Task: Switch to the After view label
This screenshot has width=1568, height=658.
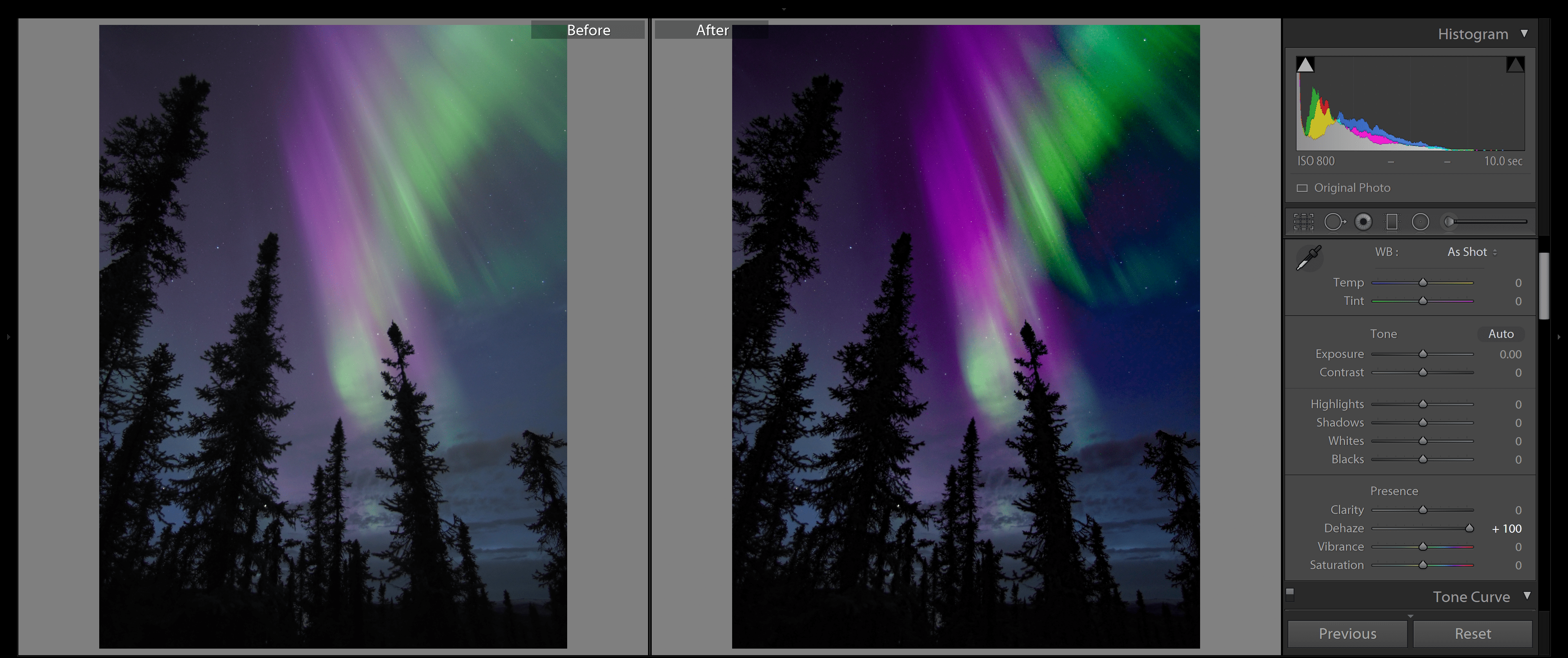Action: [712, 29]
